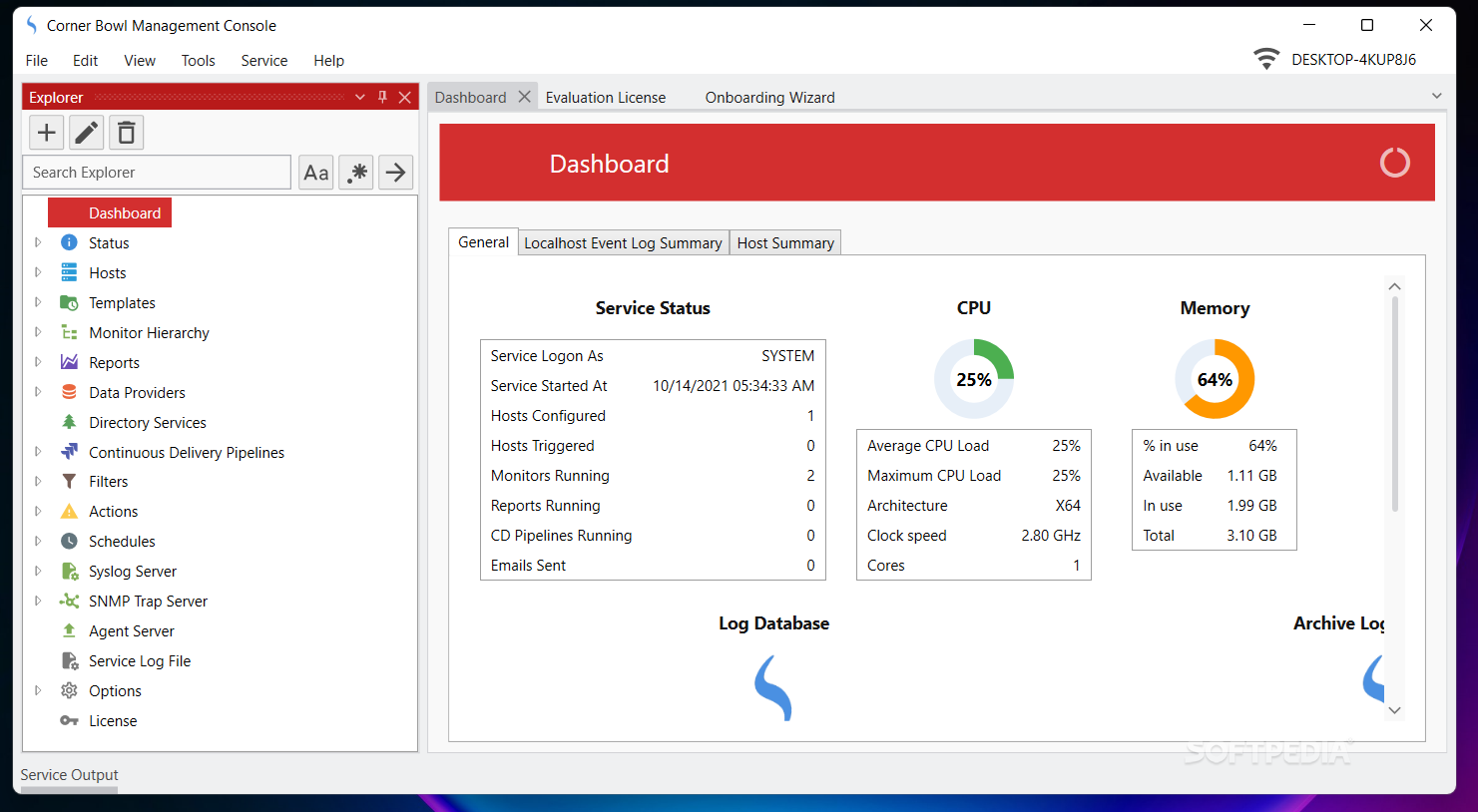Click the Search Explorer input field
This screenshot has height=812, width=1478.
pos(157,173)
